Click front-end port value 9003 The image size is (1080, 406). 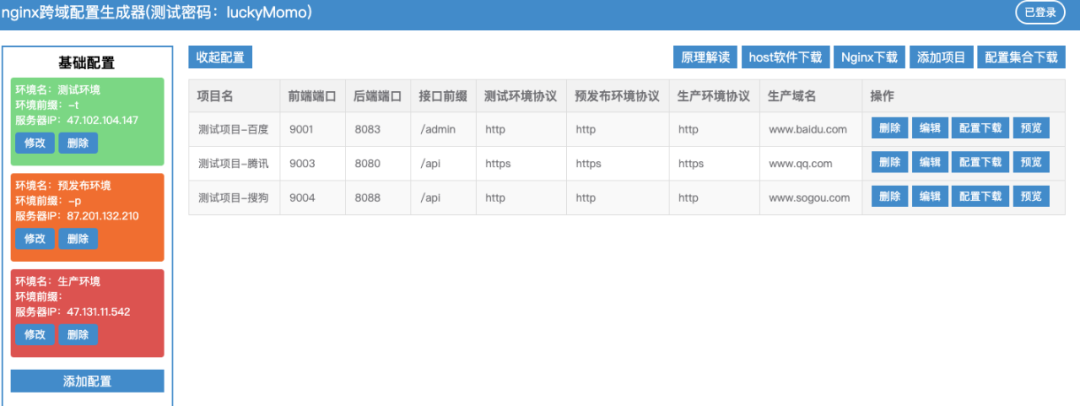[x=301, y=163]
